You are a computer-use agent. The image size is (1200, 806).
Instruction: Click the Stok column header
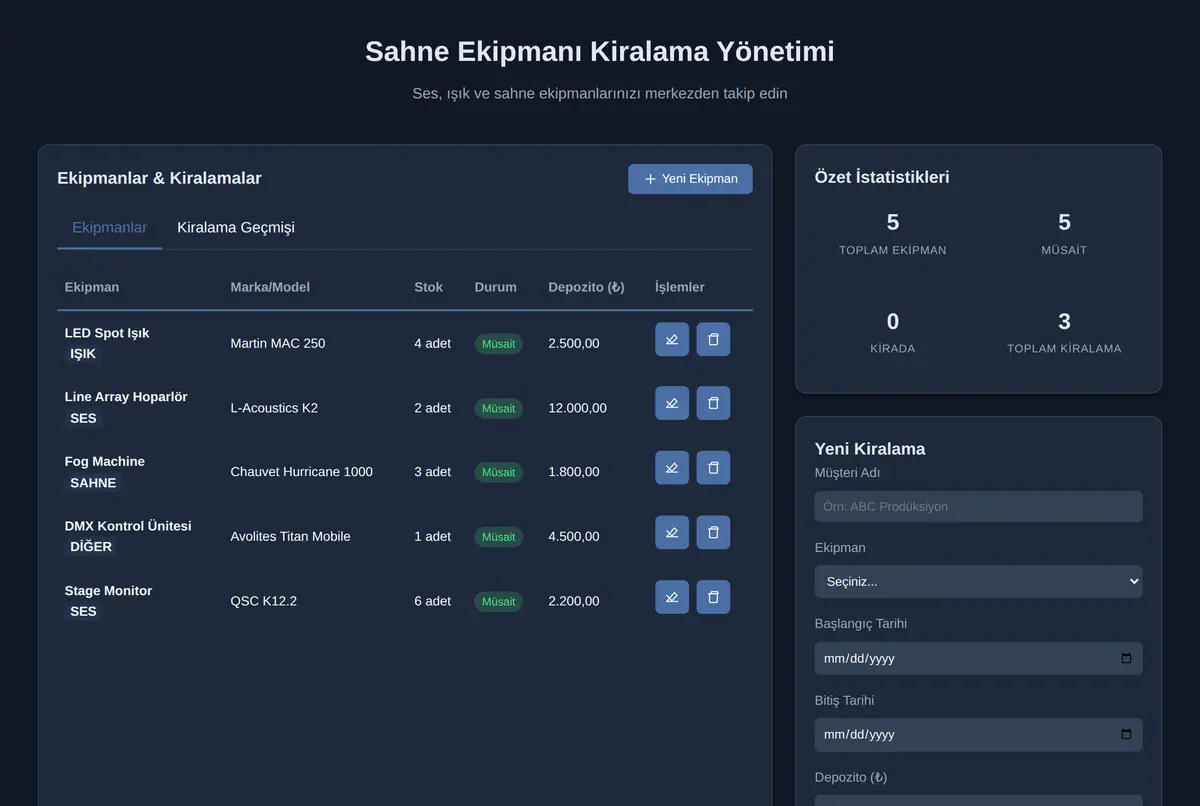click(429, 287)
